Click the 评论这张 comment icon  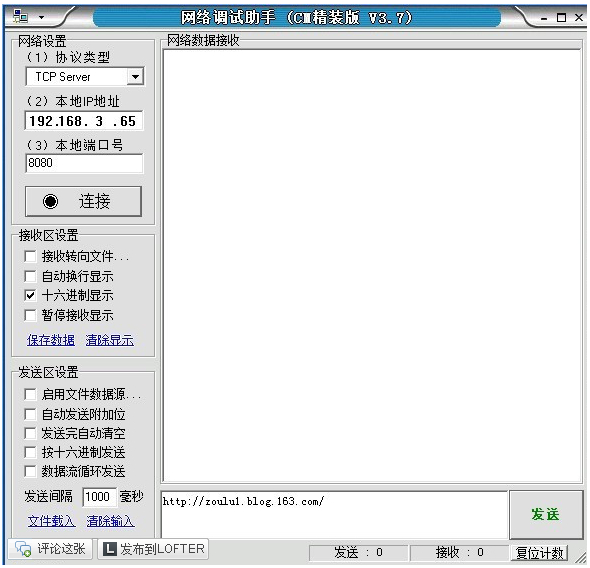(x=23, y=549)
